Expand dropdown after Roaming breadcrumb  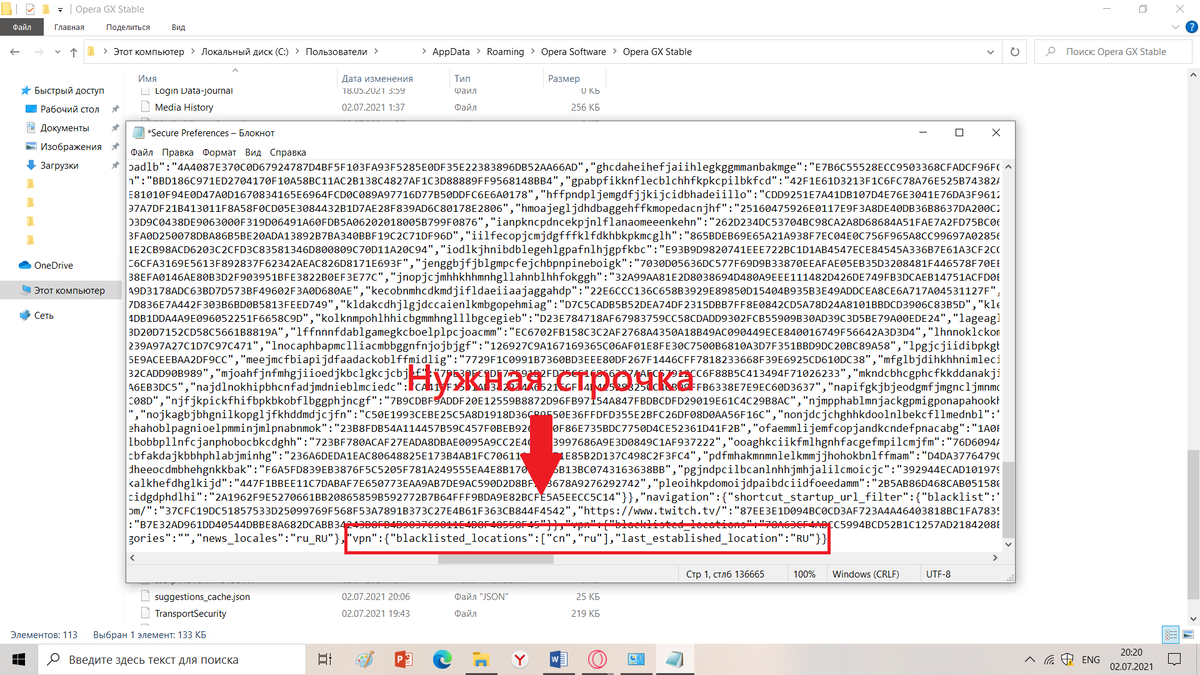[x=532, y=52]
